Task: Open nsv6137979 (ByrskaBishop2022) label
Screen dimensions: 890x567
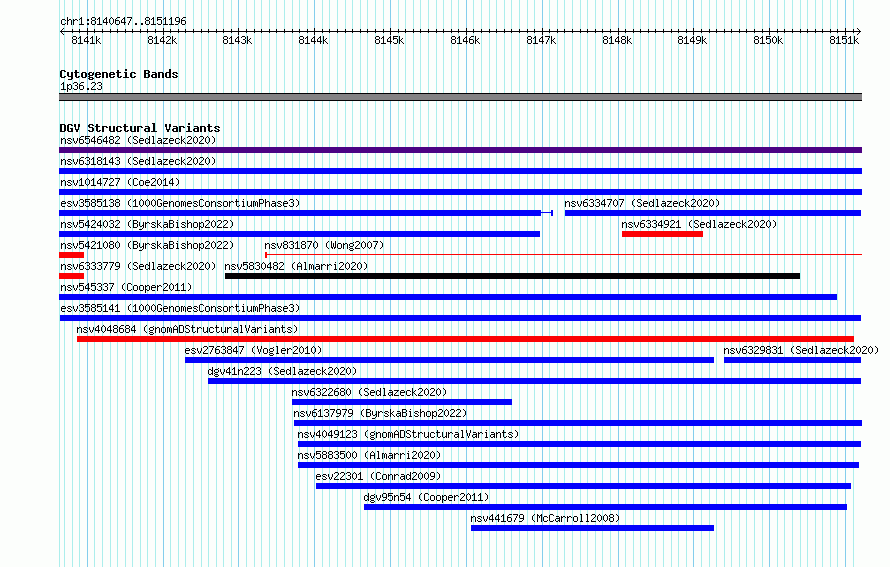Action: click(x=380, y=413)
